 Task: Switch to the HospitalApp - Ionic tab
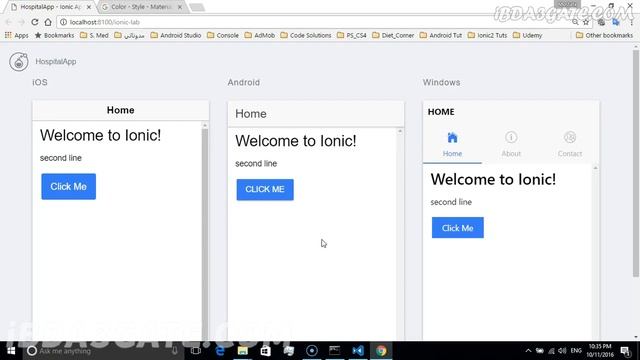(x=51, y=7)
